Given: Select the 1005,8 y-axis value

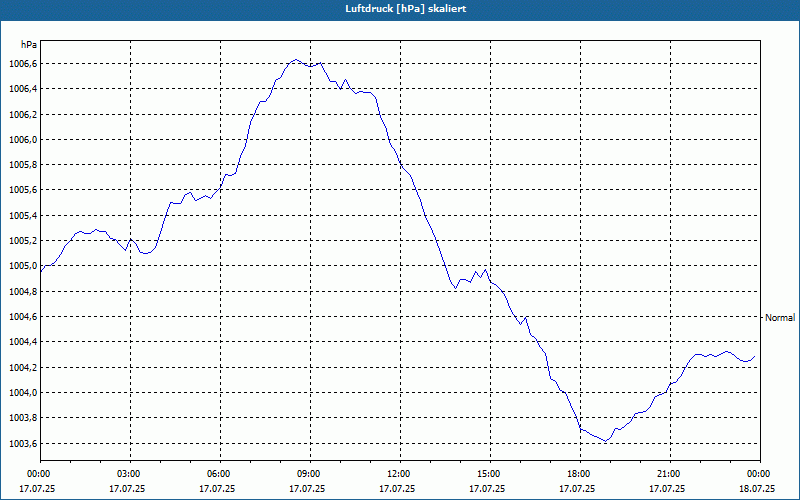Looking at the screenshot, I should pos(23,165).
